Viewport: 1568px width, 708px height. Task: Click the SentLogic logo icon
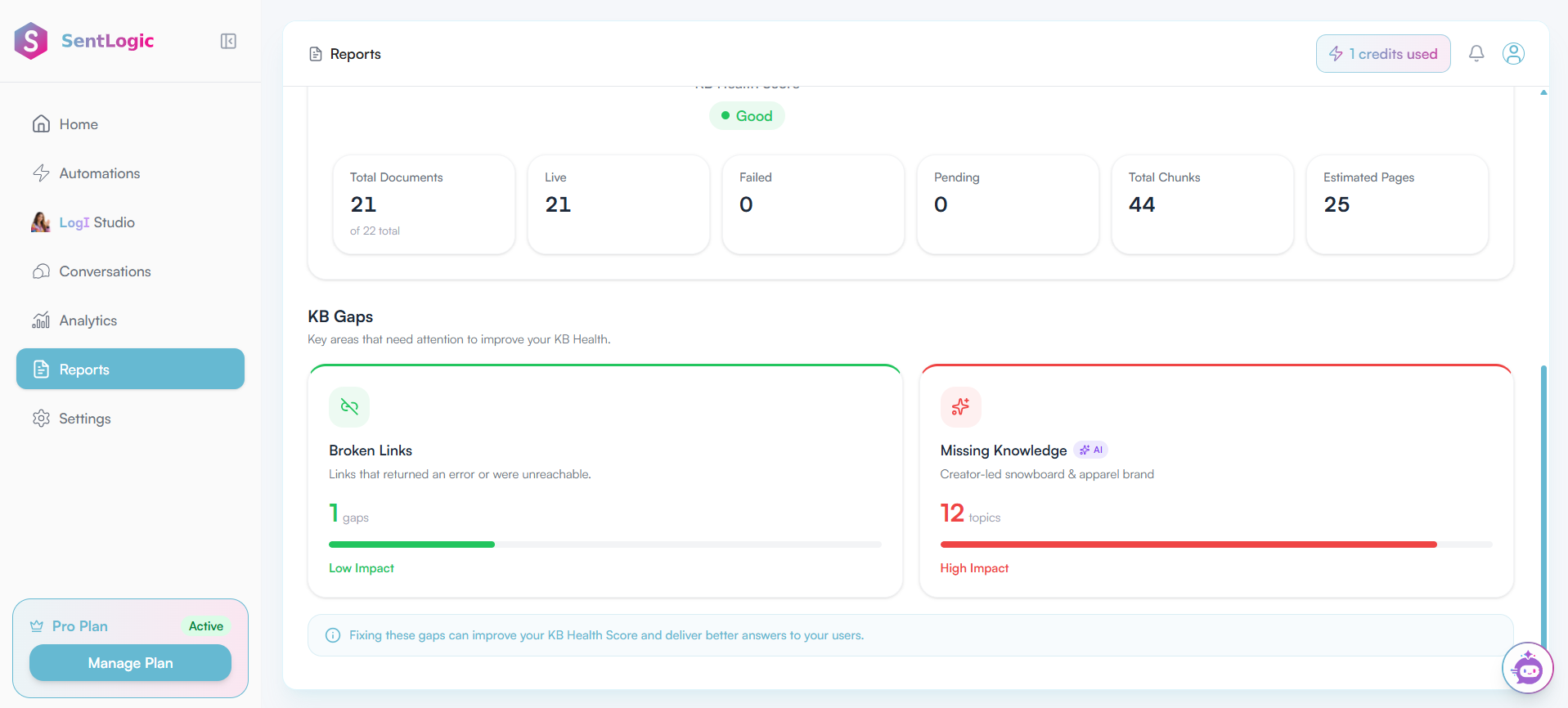(x=31, y=41)
